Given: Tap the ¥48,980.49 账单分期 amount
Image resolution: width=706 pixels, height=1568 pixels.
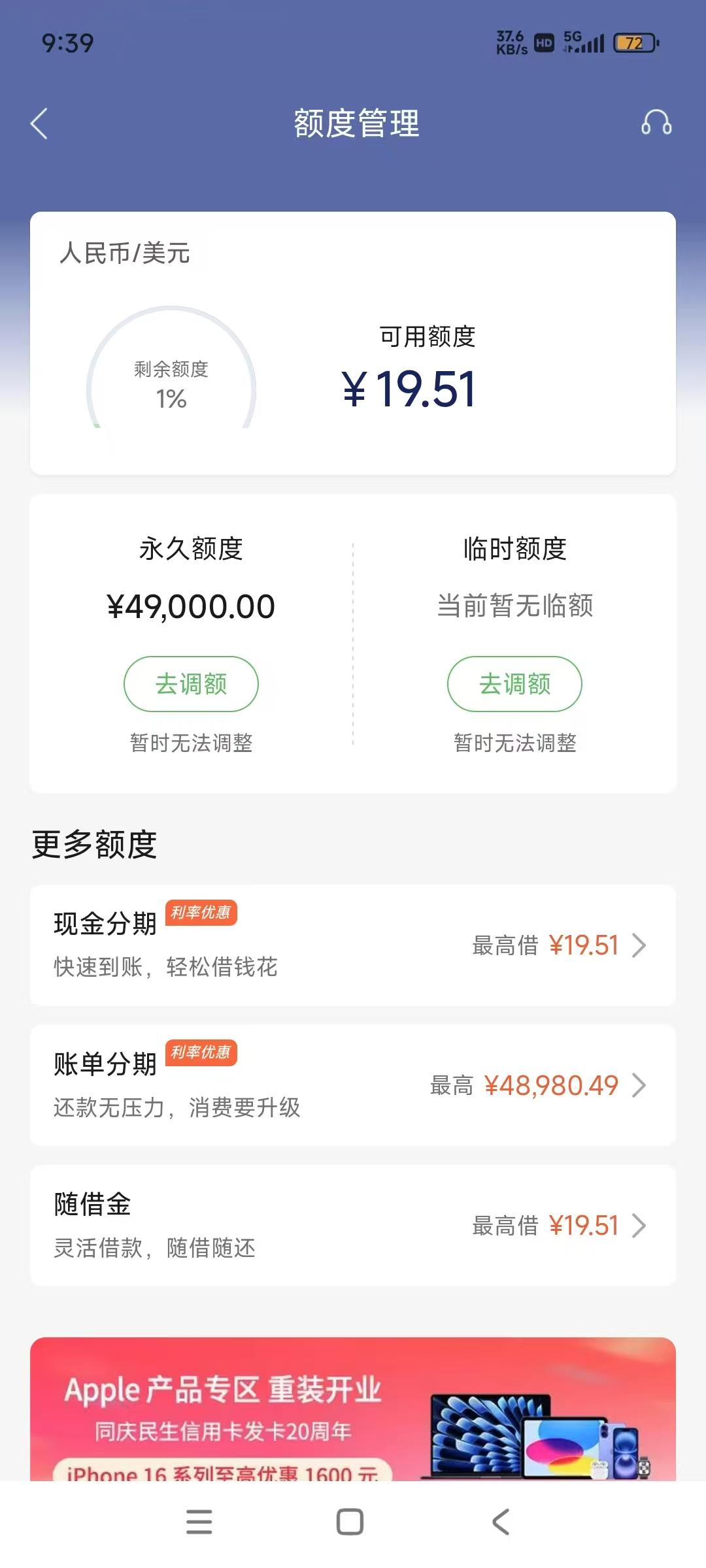Looking at the screenshot, I should 551,1086.
